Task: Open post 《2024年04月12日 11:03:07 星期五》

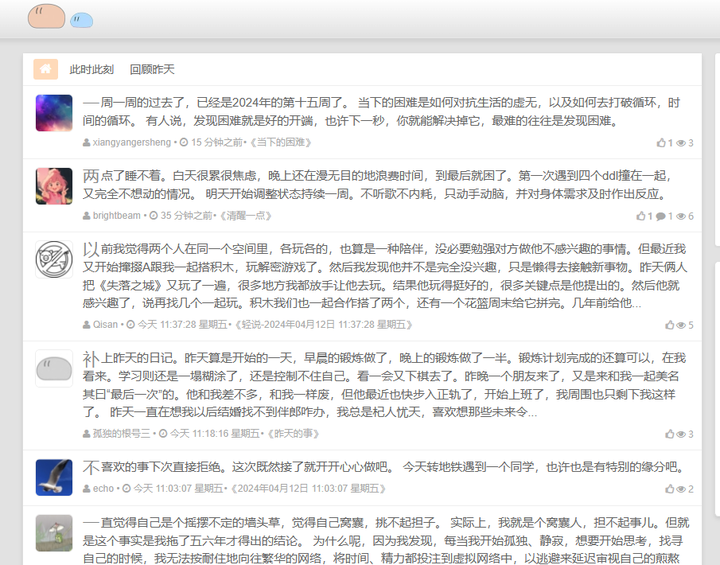Action: coord(309,488)
